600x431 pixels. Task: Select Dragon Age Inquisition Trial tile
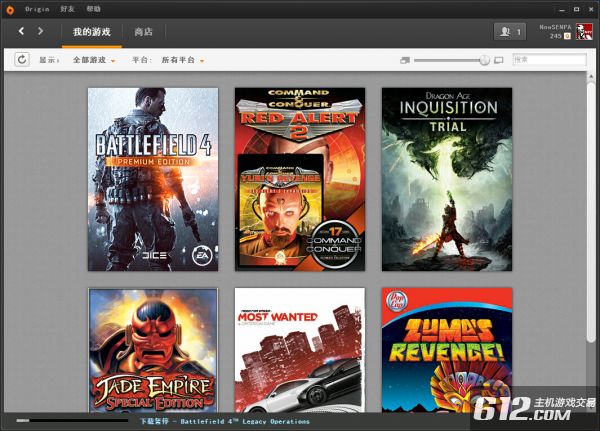click(x=447, y=180)
